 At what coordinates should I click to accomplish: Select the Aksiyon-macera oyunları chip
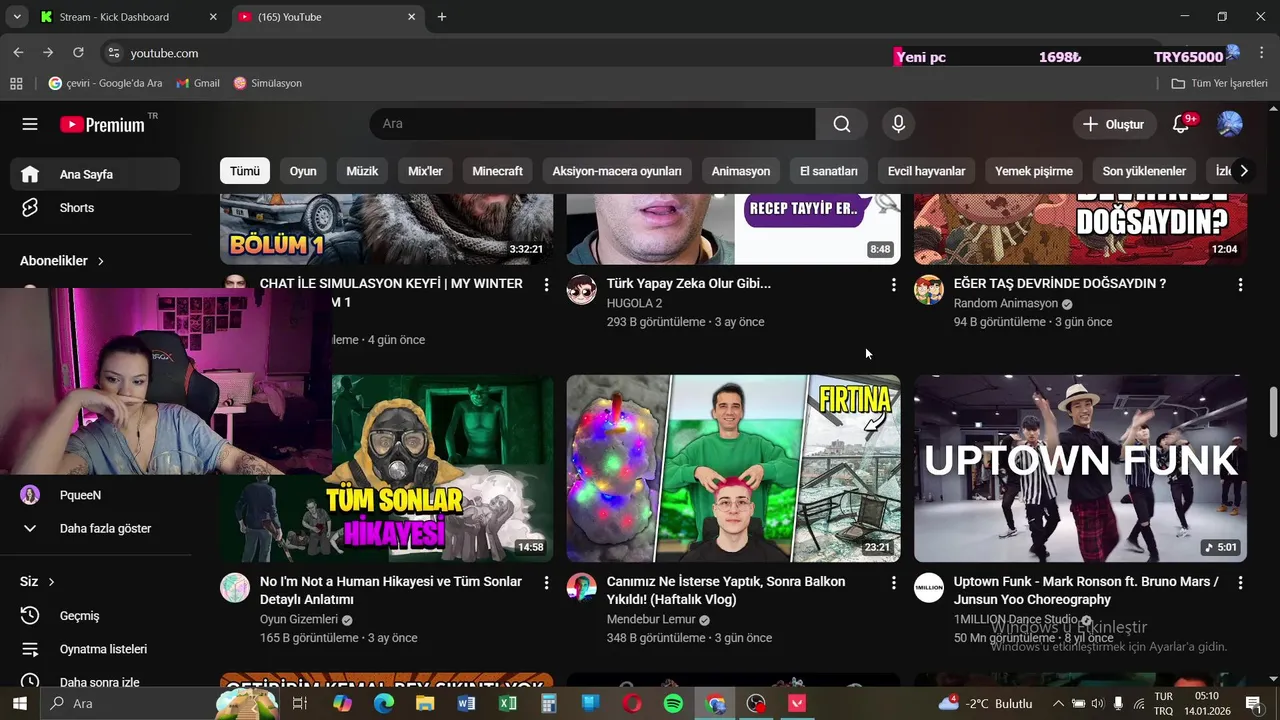(x=617, y=171)
